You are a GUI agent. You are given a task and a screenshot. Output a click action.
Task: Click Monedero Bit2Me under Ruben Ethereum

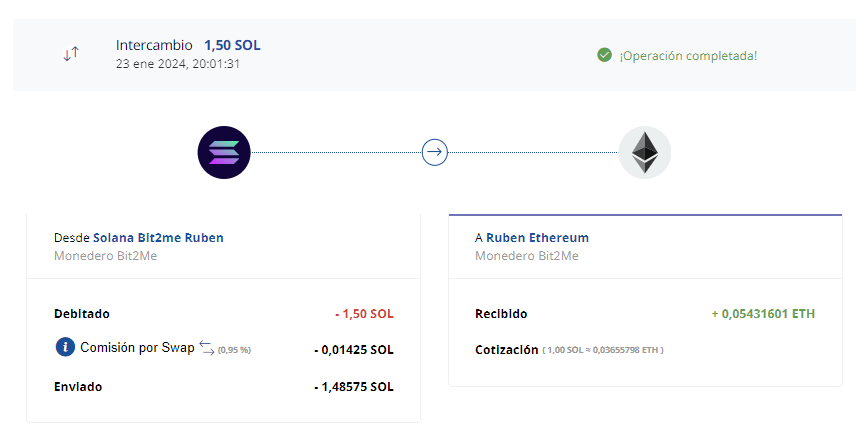[x=526, y=255]
